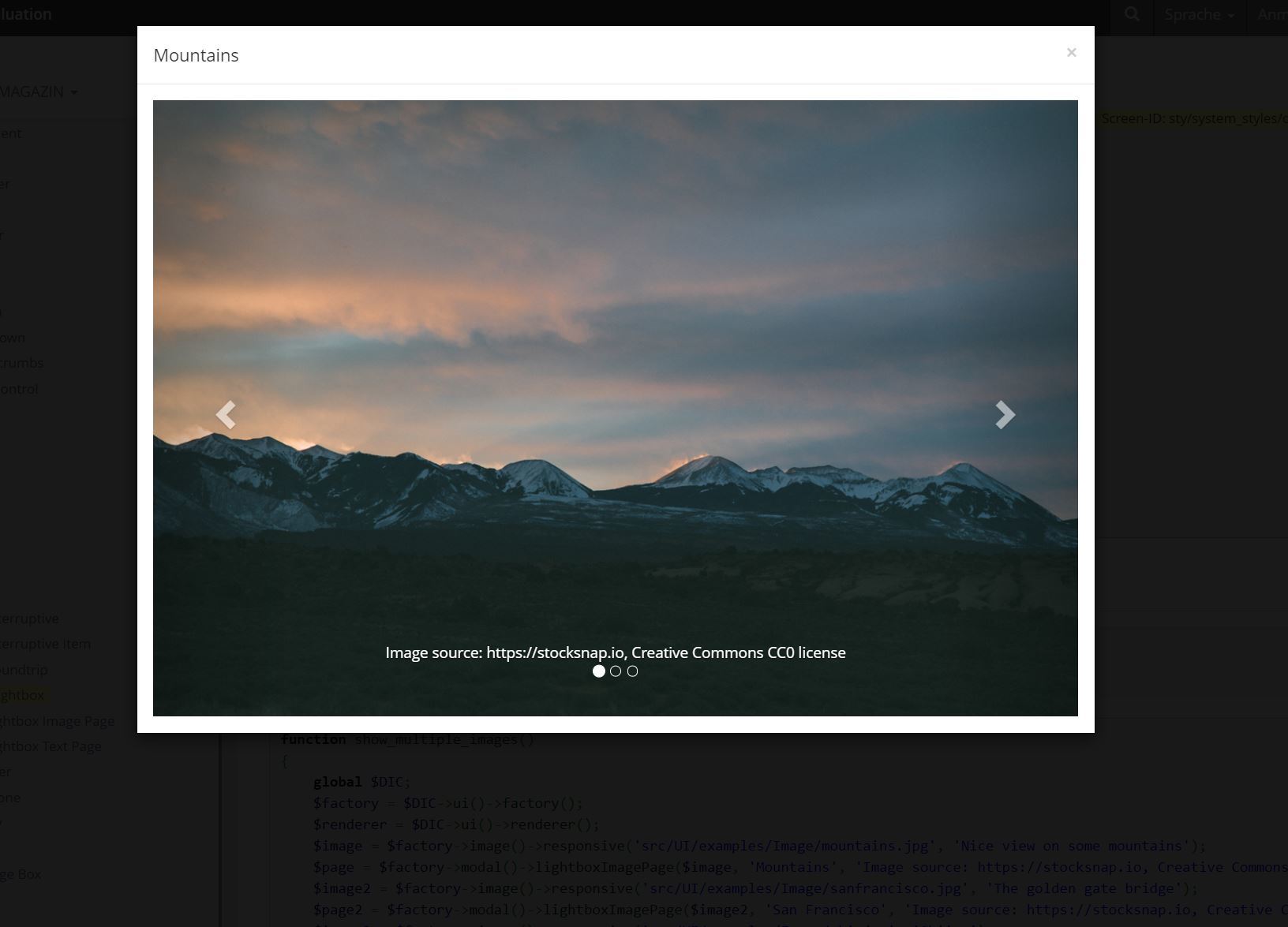
Task: Click the Screen-ID label on the right
Action: coord(1193,118)
